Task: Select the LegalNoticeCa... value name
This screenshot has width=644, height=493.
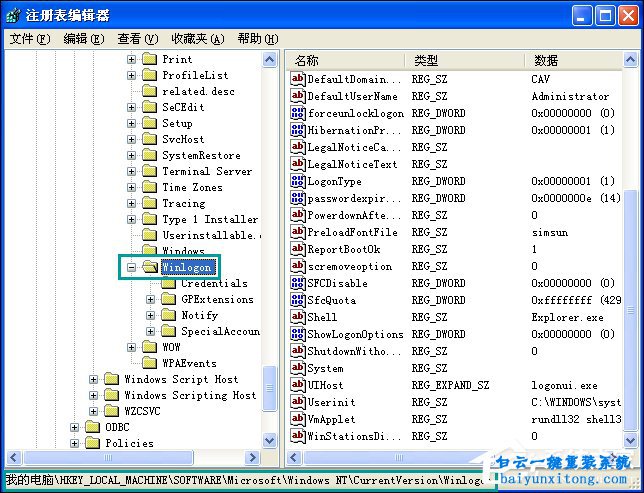Action: coord(354,147)
